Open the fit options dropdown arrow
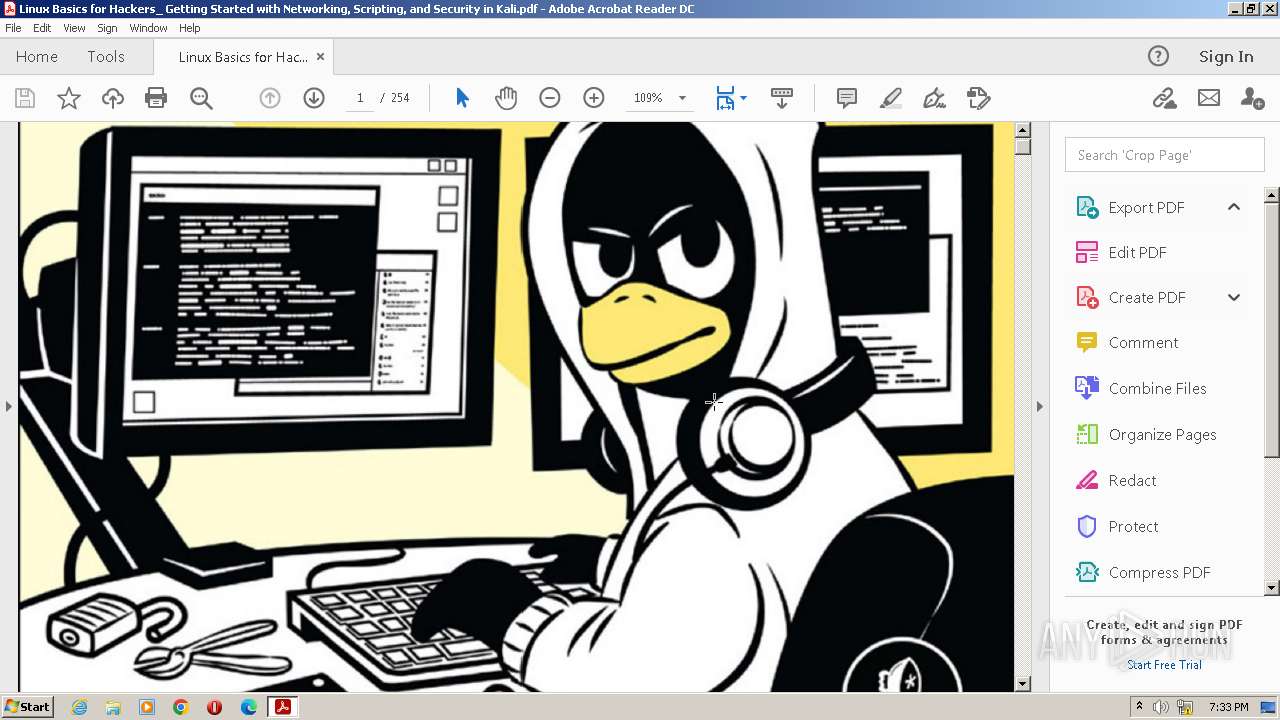Image resolution: width=1280 pixels, height=720 pixels. pos(743,98)
